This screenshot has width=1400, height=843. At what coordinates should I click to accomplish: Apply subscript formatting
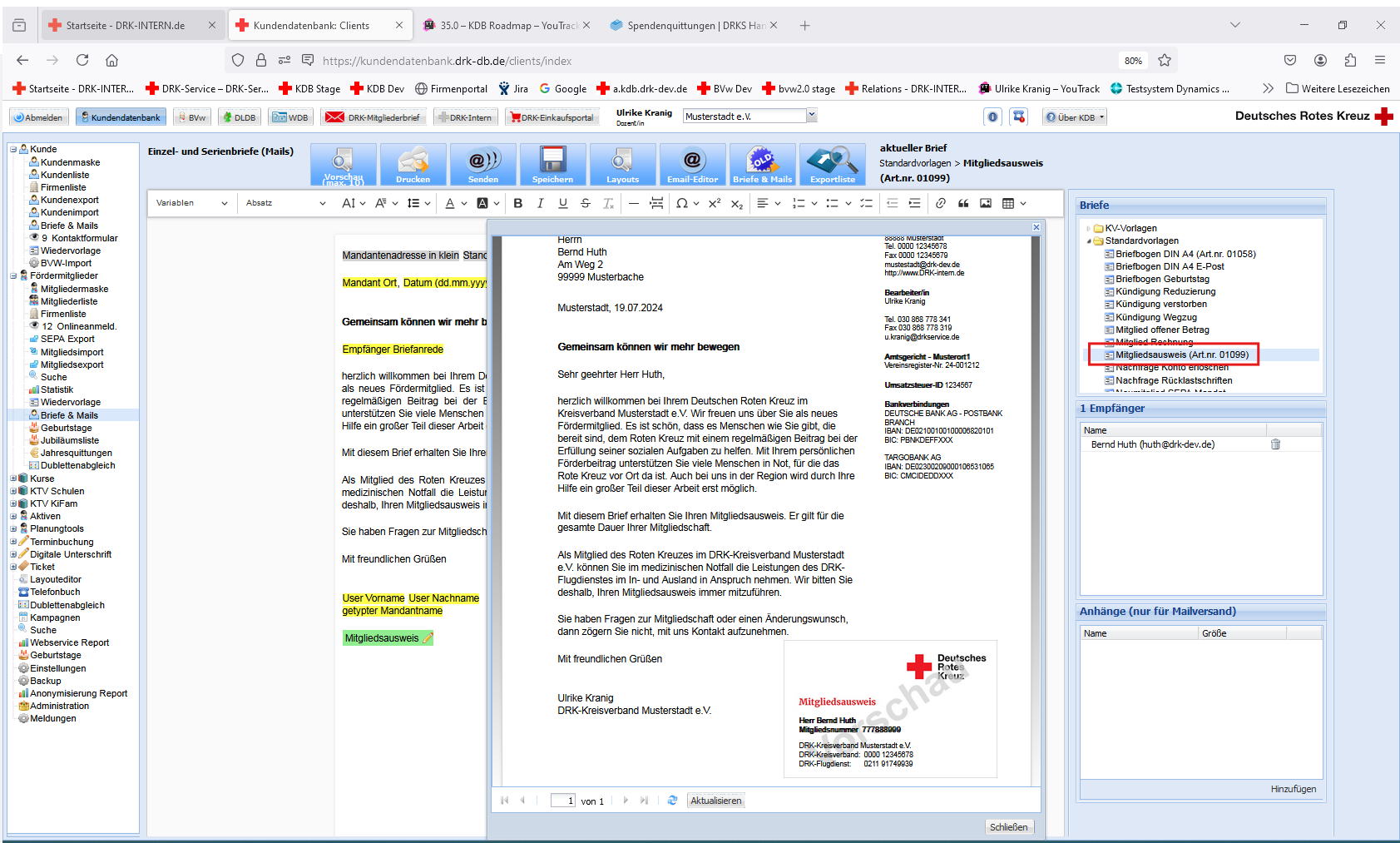(x=737, y=203)
